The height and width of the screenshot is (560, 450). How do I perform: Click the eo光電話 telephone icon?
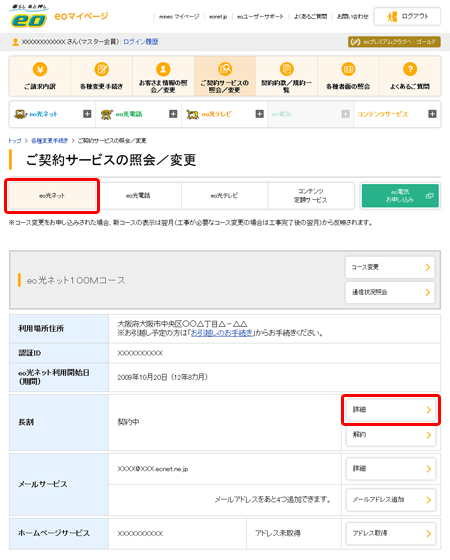107,114
